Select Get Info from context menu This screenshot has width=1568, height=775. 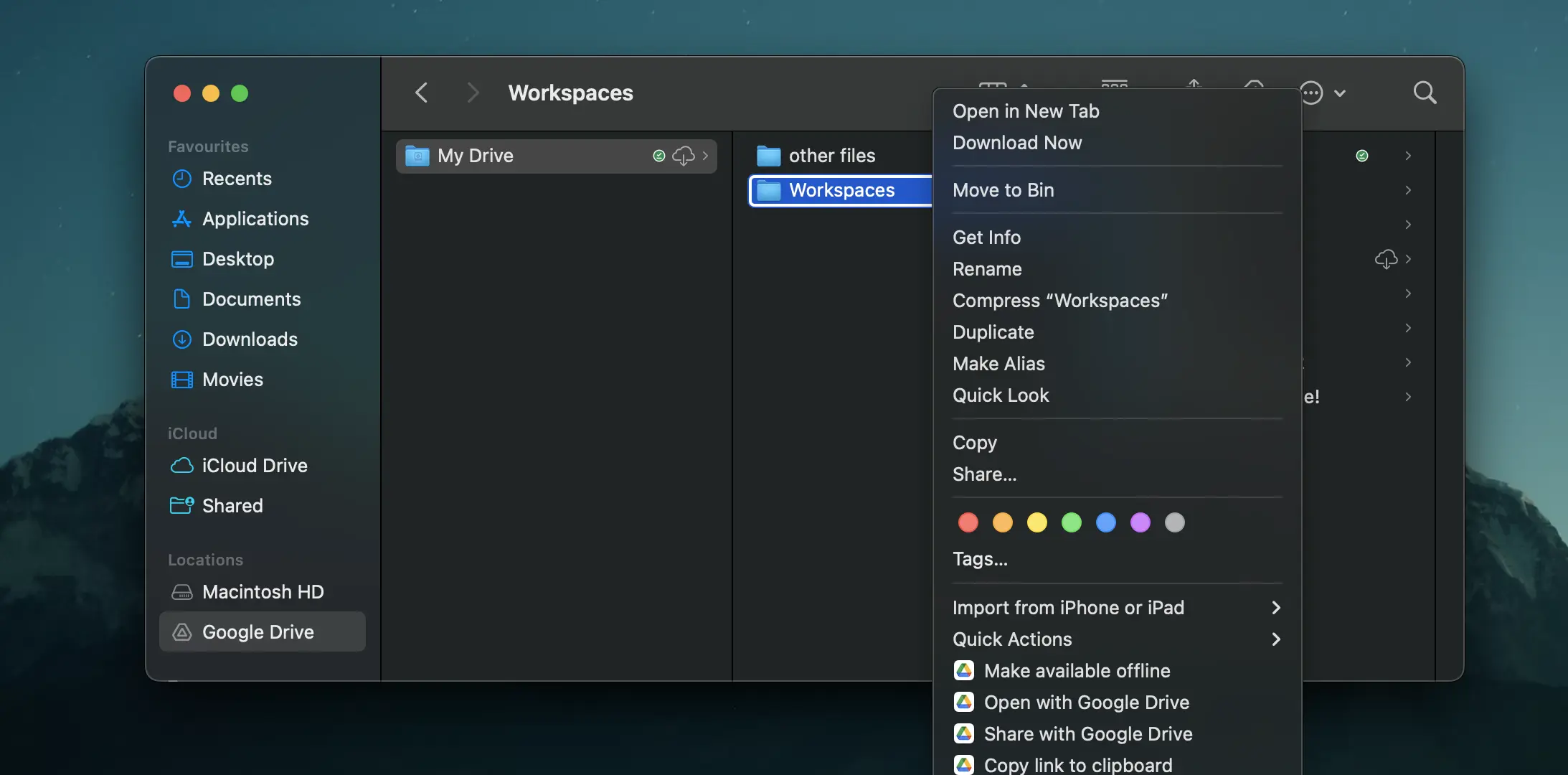(986, 238)
